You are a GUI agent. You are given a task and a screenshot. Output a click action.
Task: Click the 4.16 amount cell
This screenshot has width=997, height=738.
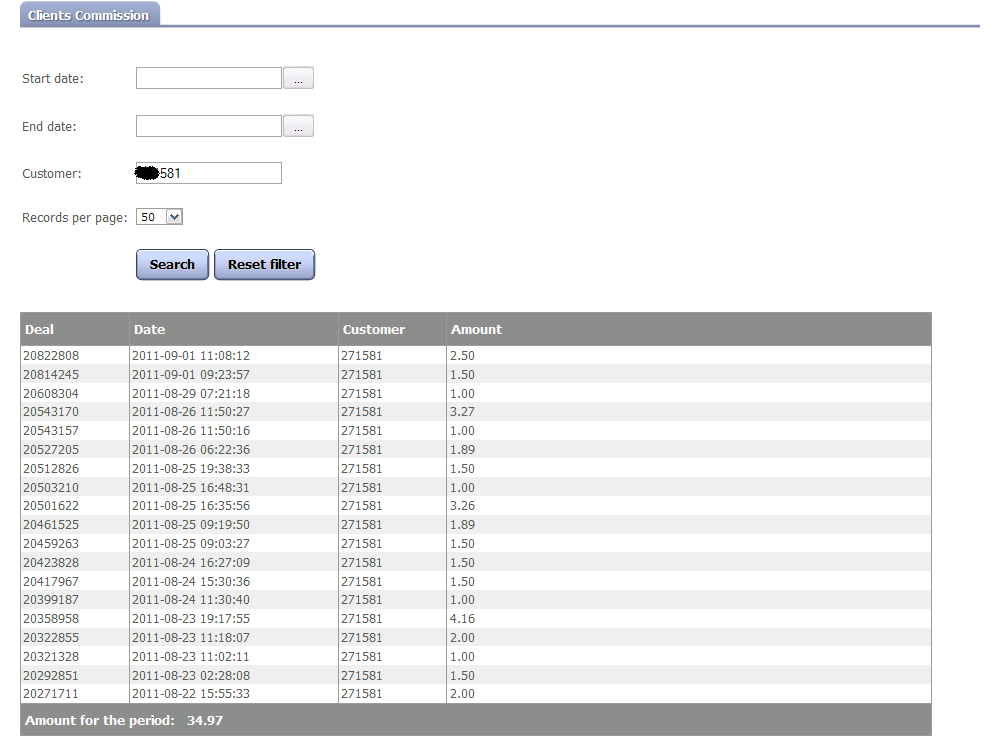(462, 619)
